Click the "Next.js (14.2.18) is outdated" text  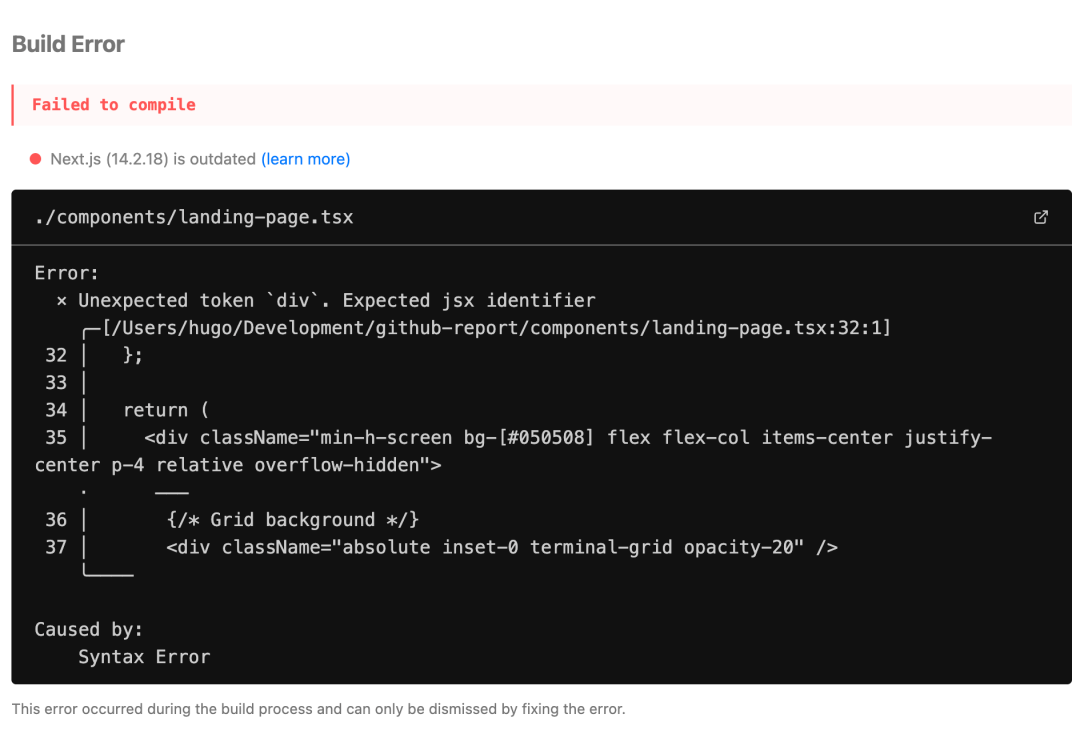(153, 159)
